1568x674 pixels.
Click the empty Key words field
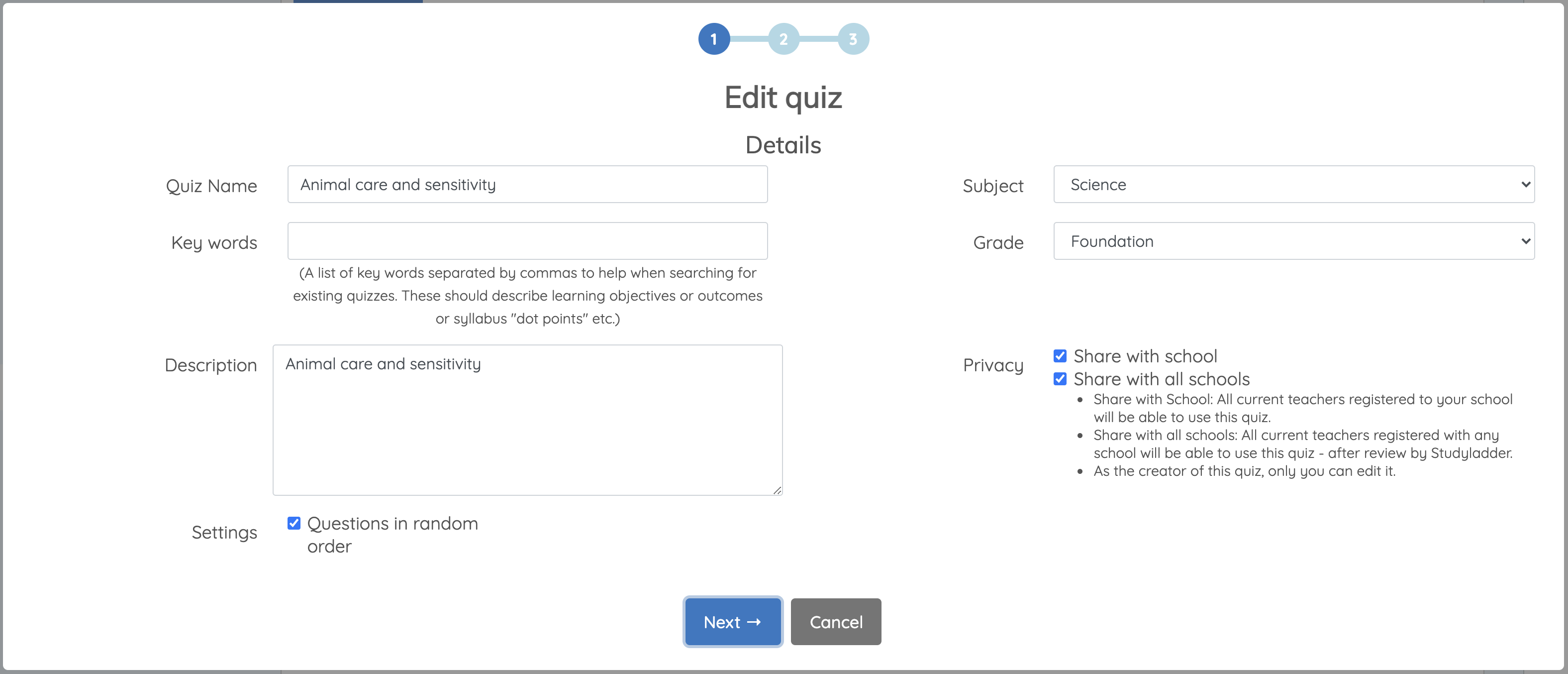point(527,241)
